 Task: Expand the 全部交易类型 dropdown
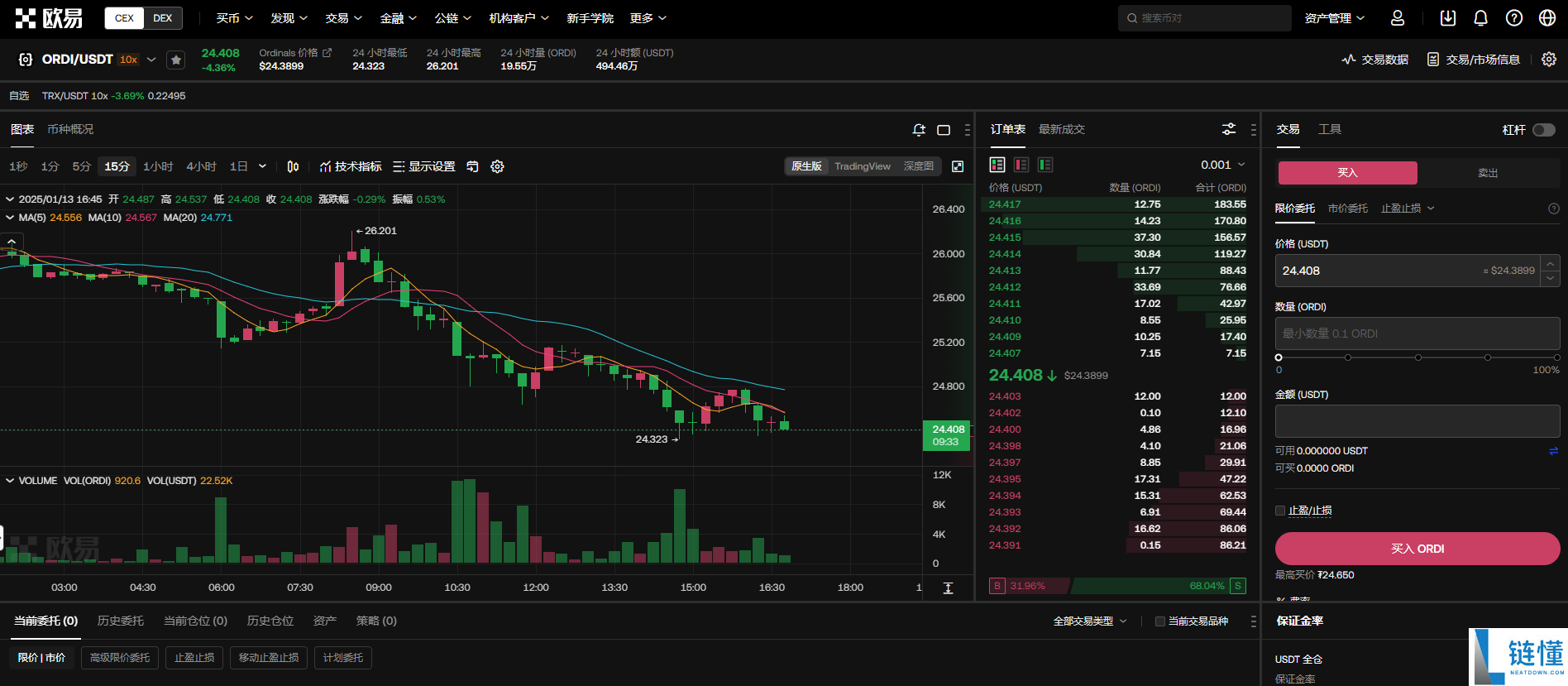(1090, 621)
